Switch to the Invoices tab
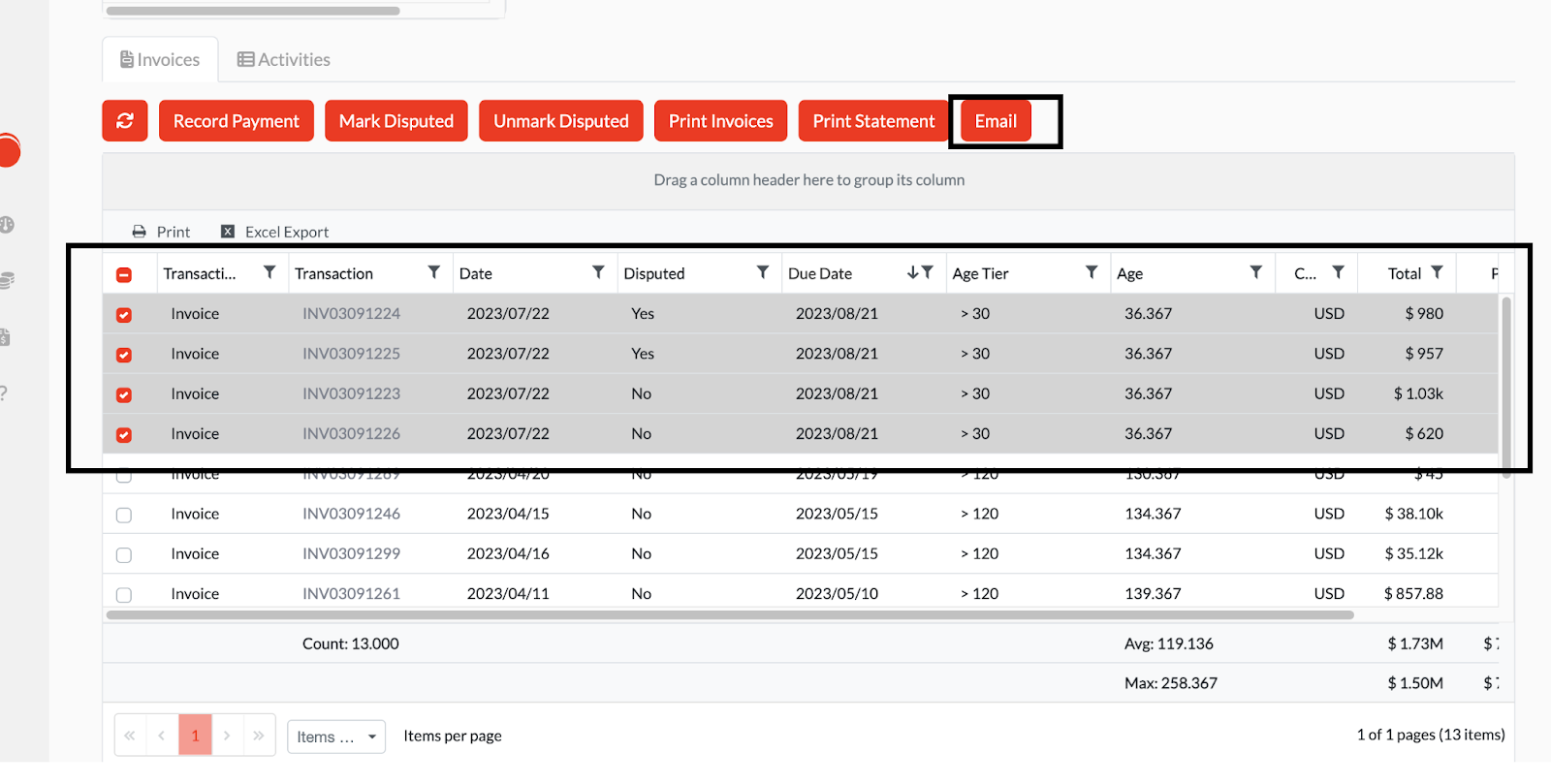 pos(160,59)
